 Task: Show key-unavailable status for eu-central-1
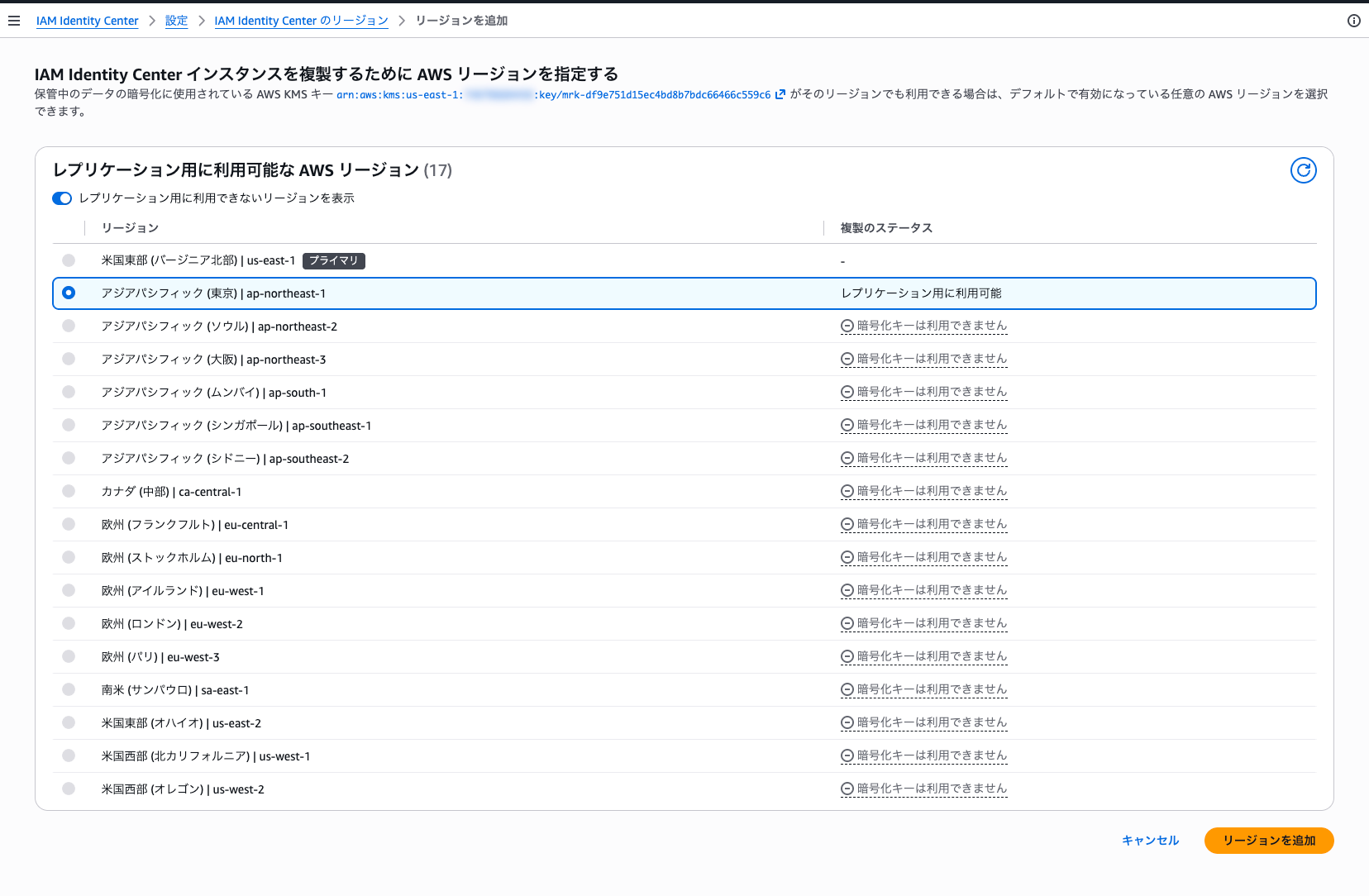(924, 525)
